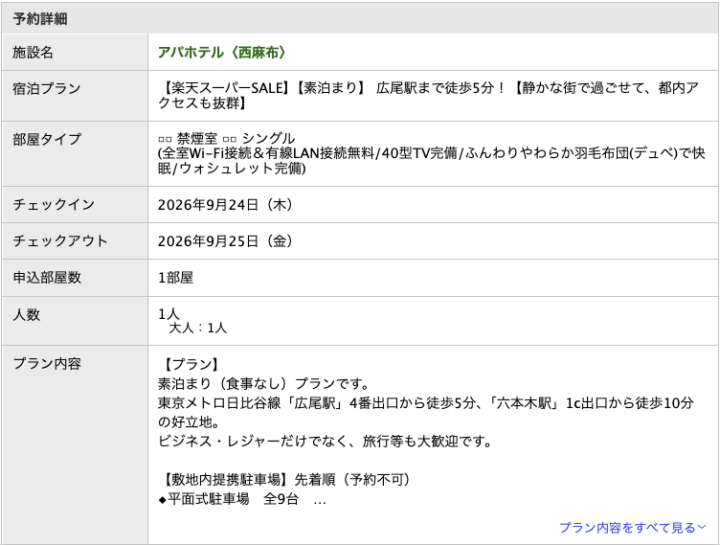
Task: Click the 【敷地内提携駐車場】先着順 text
Action: click(x=285, y=480)
